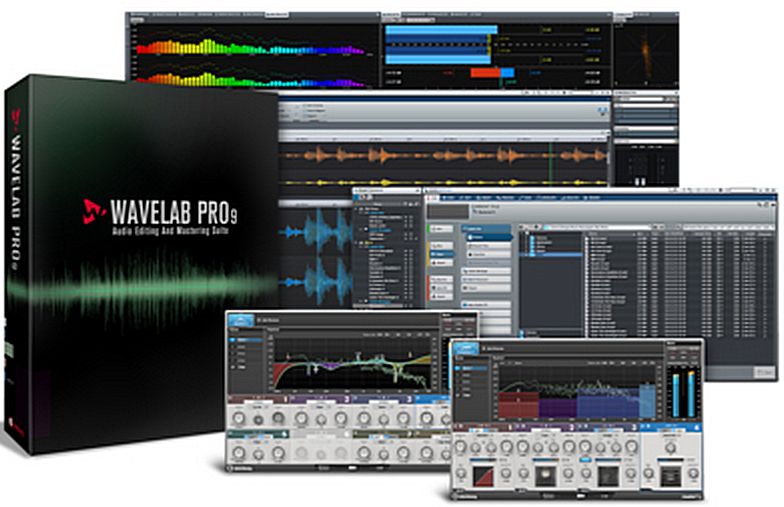Select the highlighted preset in the multiband plugin's list
Viewport: 784px width, 507px height.
coord(471,368)
